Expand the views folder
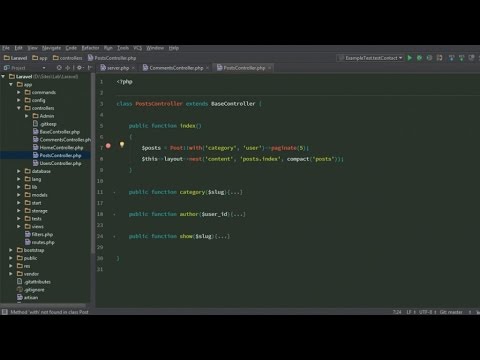 [x=19, y=226]
